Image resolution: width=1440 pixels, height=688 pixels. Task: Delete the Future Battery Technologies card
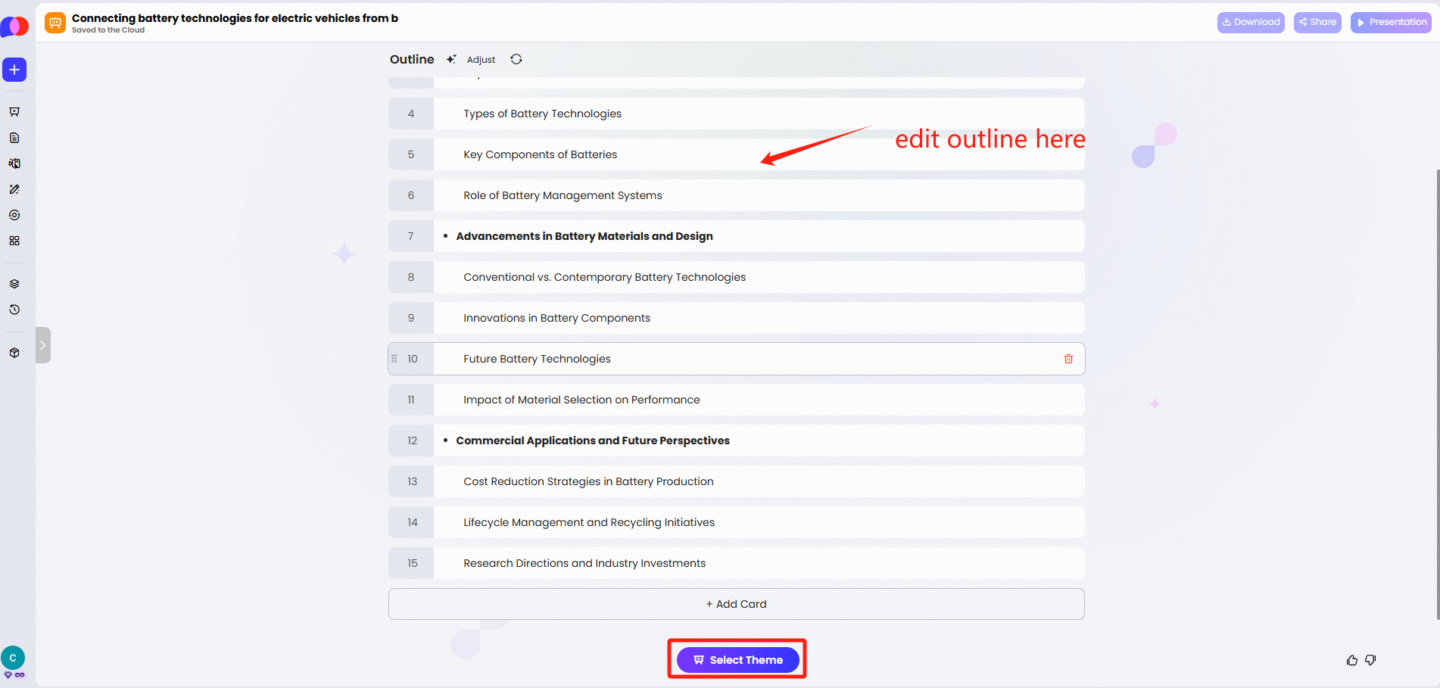pos(1068,359)
